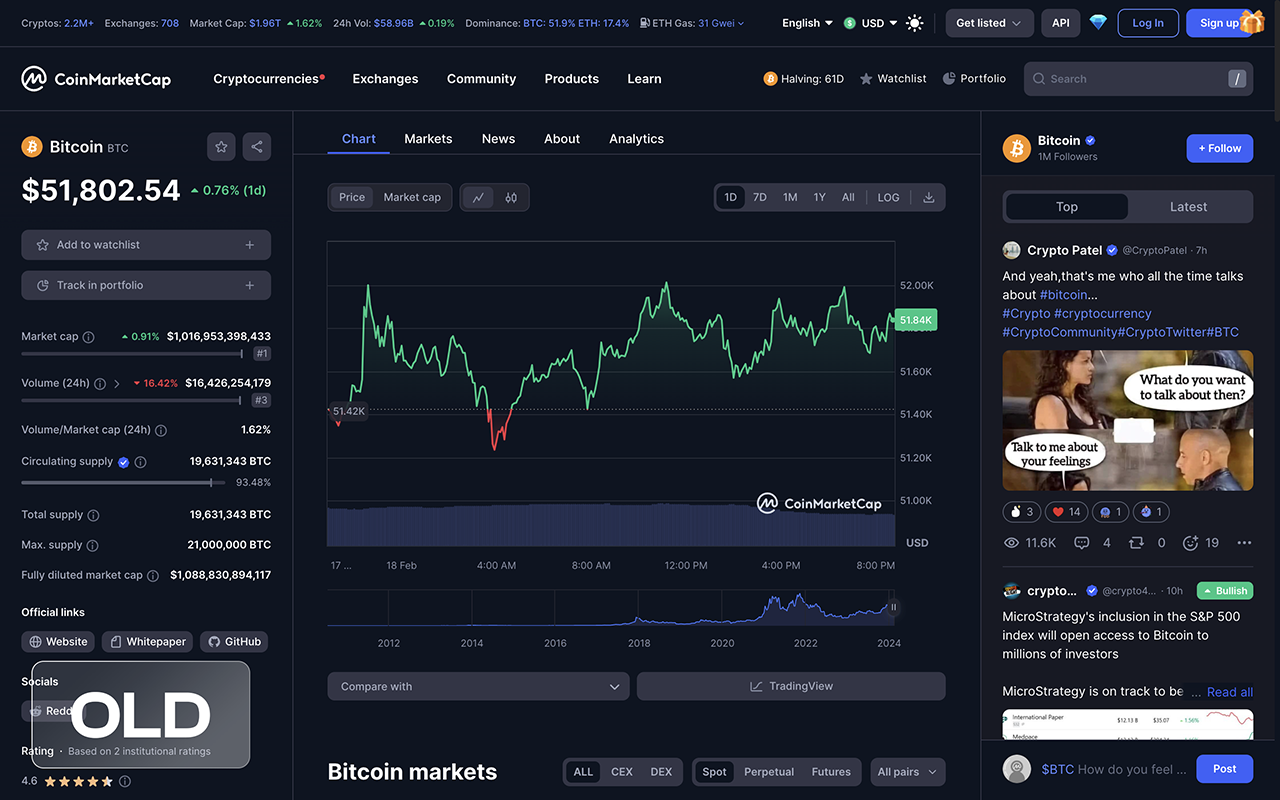Filter markets by Perpetual
1280x800 pixels.
click(769, 772)
